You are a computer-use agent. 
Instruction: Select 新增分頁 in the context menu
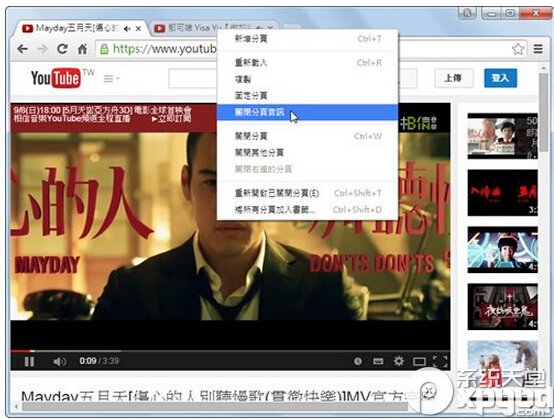307,39
